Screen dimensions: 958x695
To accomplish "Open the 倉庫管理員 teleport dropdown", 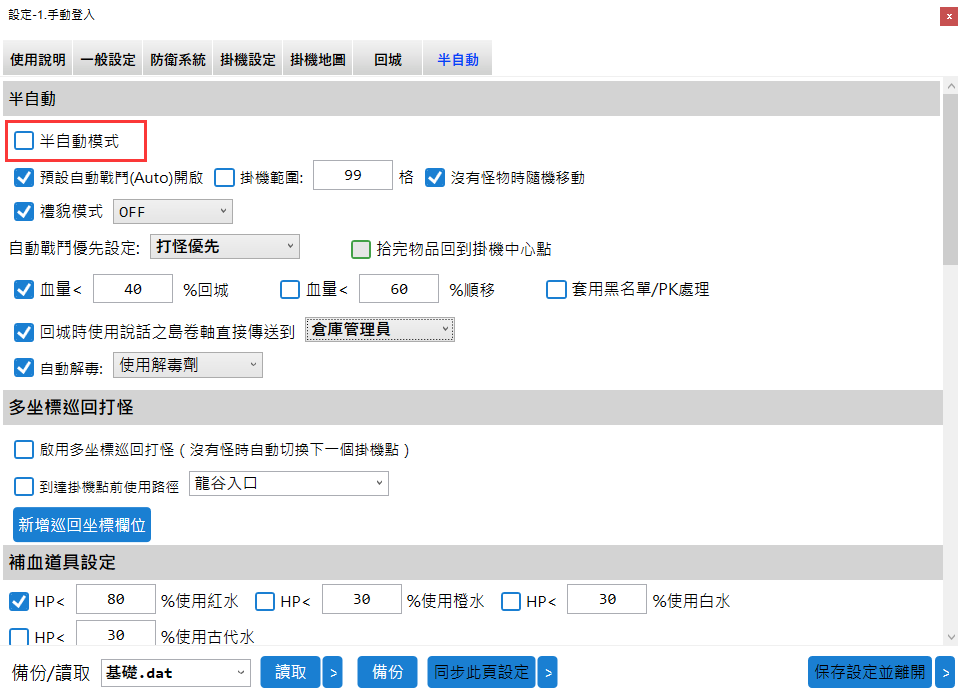I will pyautogui.click(x=379, y=330).
